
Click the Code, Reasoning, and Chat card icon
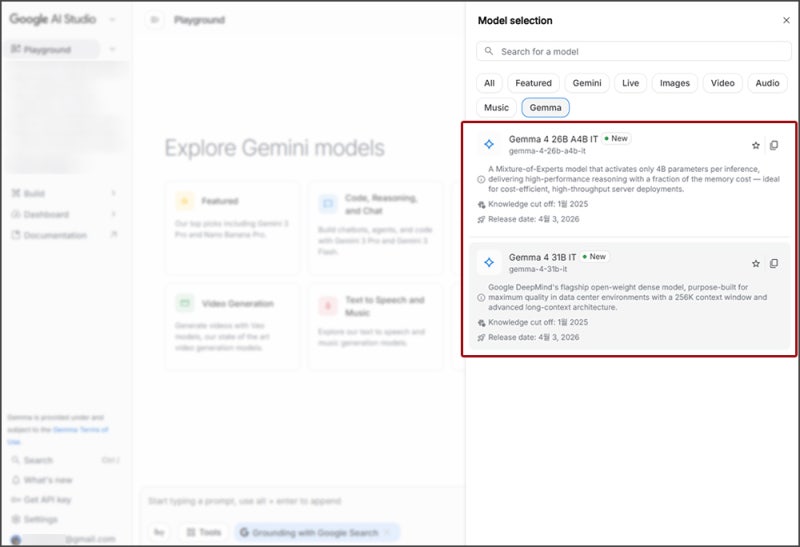[x=328, y=204]
